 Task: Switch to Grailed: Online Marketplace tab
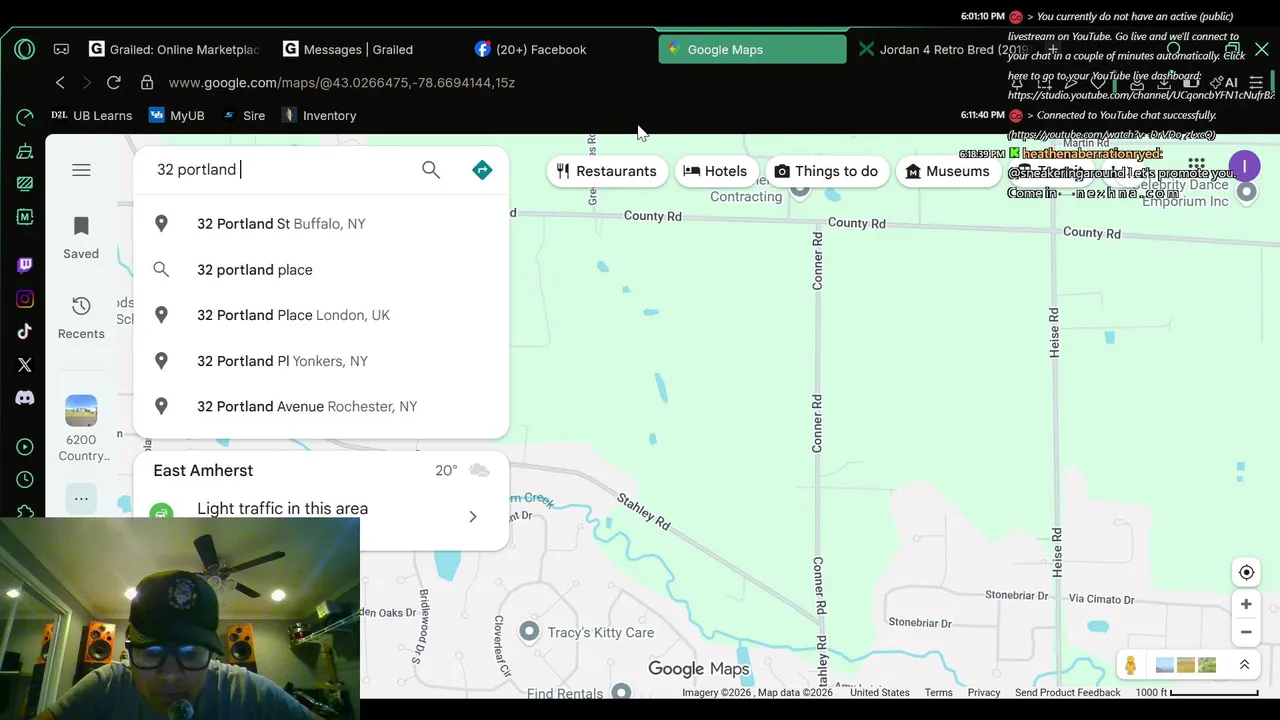click(174, 49)
